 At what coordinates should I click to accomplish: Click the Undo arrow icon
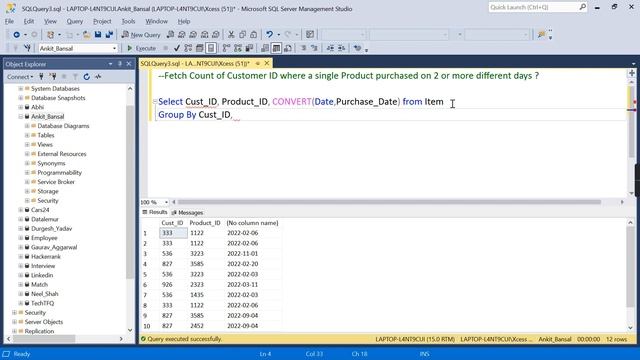point(269,35)
